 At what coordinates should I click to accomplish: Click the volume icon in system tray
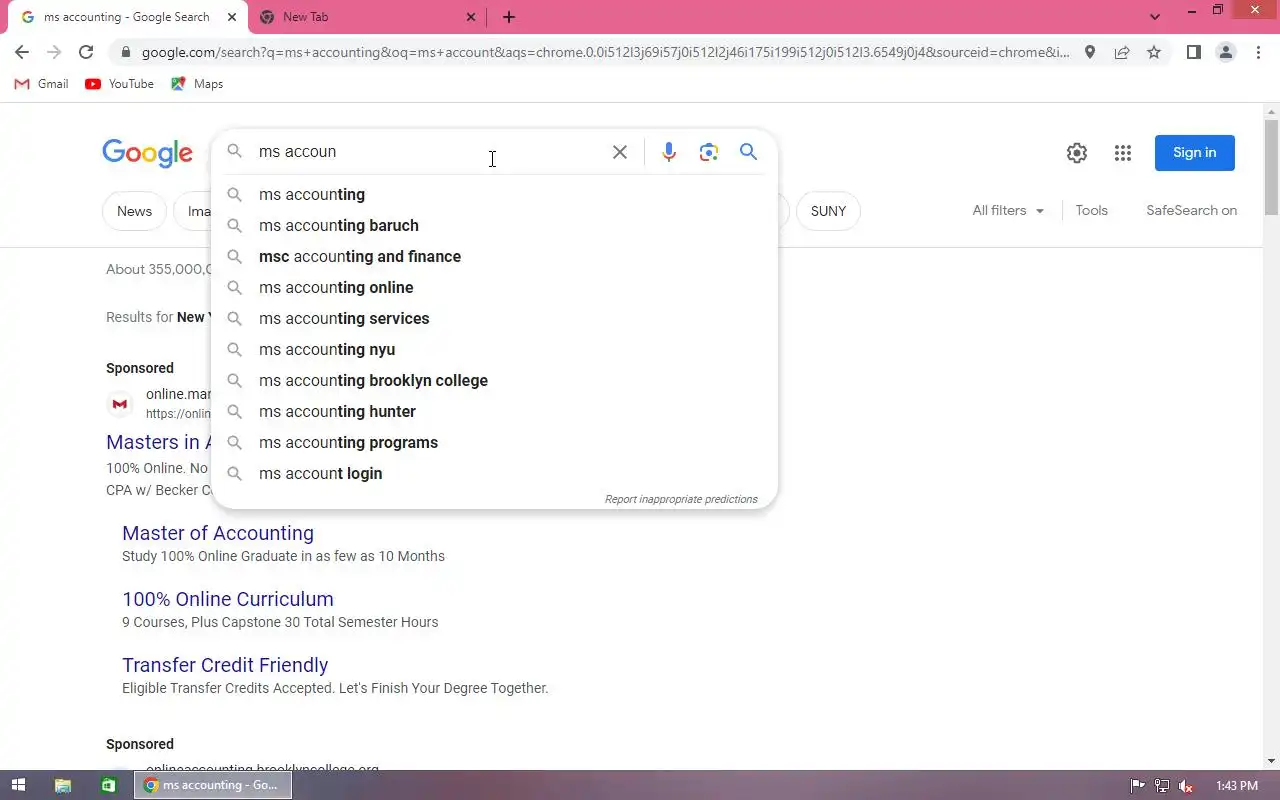(x=1186, y=786)
